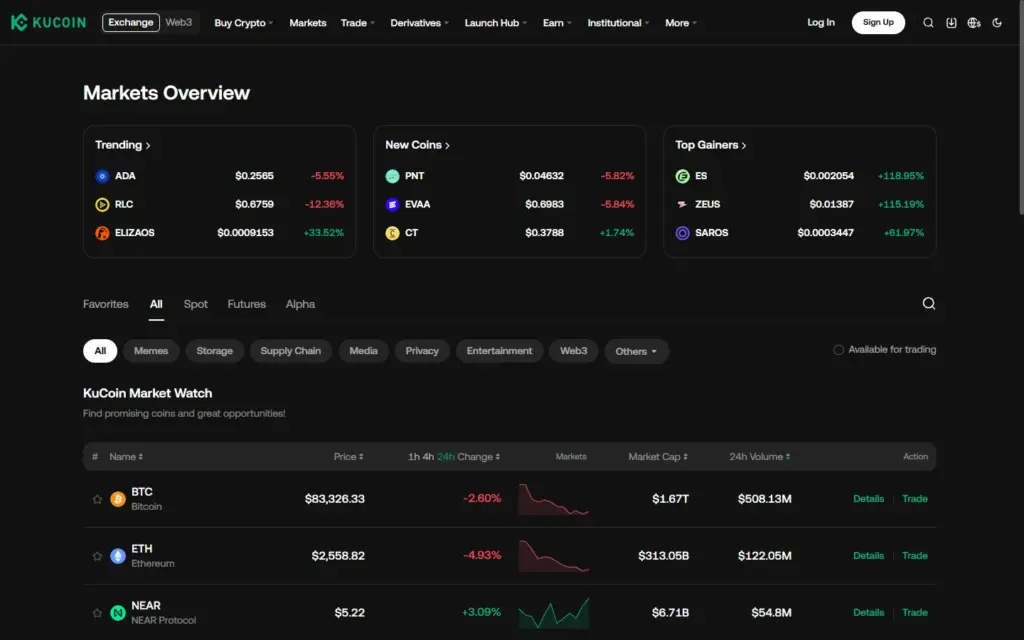The height and width of the screenshot is (640, 1024).
Task: Click the download app icon
Action: tap(952, 23)
